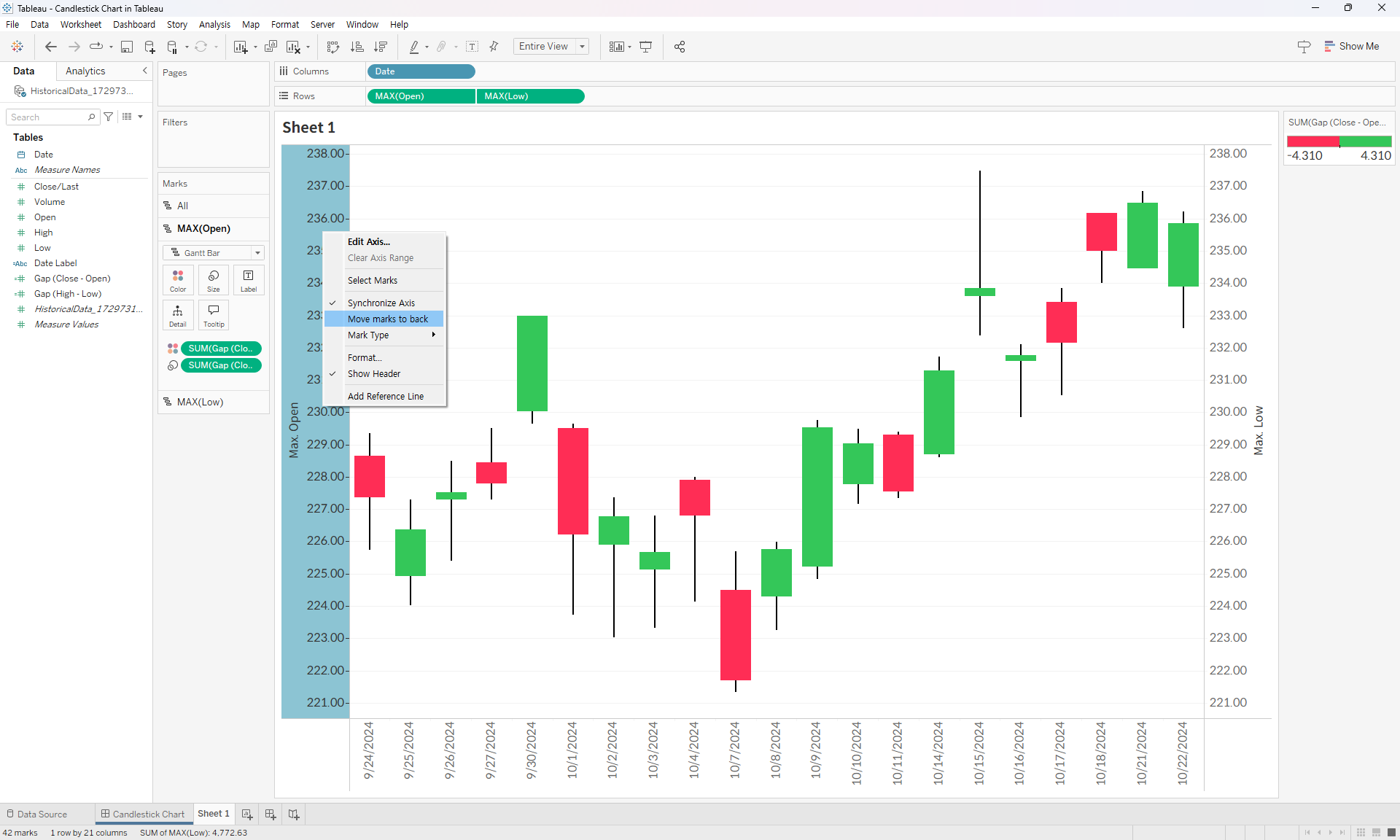Image resolution: width=1400 pixels, height=840 pixels.
Task: Click the red-green color legend bar
Action: (1339, 141)
